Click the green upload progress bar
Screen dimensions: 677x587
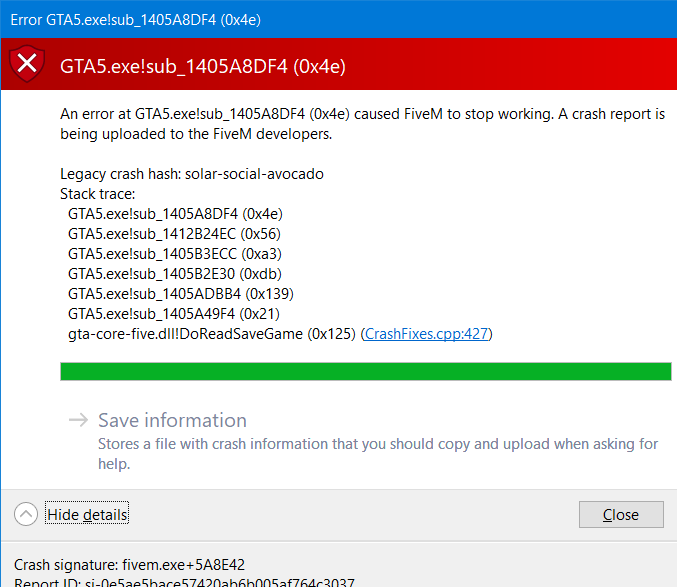(366, 371)
